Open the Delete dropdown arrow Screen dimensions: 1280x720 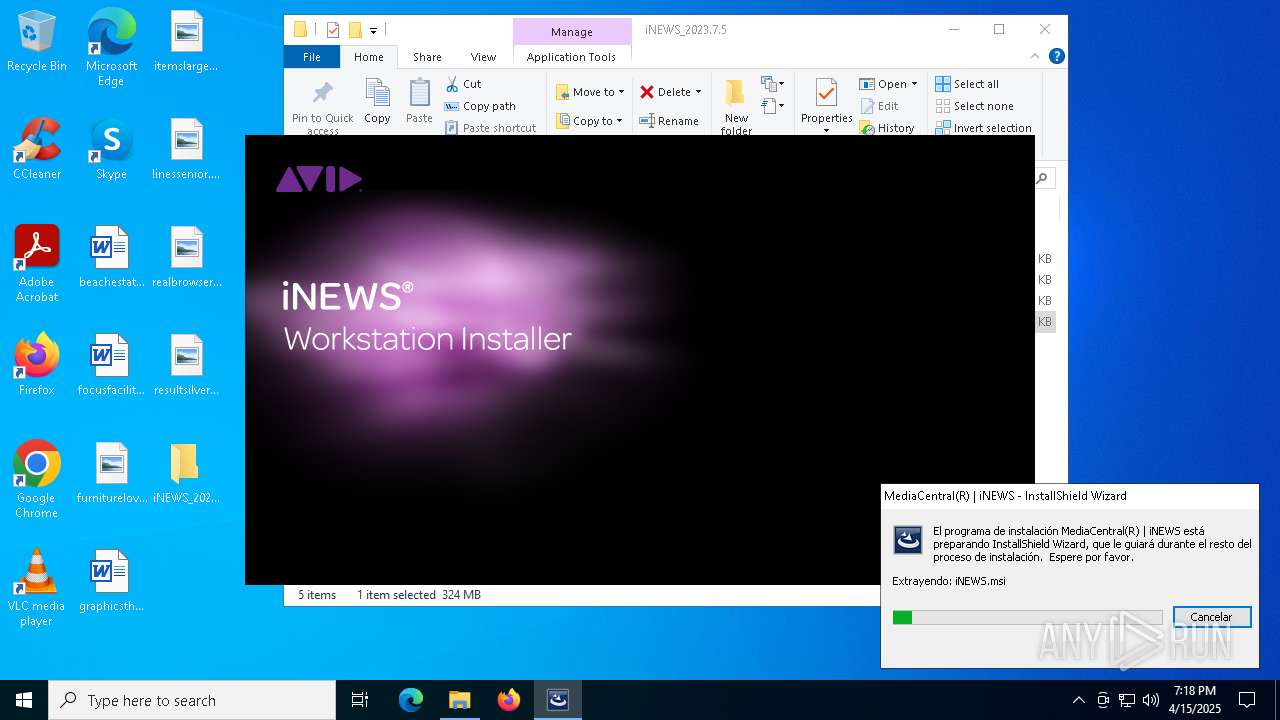[698, 92]
